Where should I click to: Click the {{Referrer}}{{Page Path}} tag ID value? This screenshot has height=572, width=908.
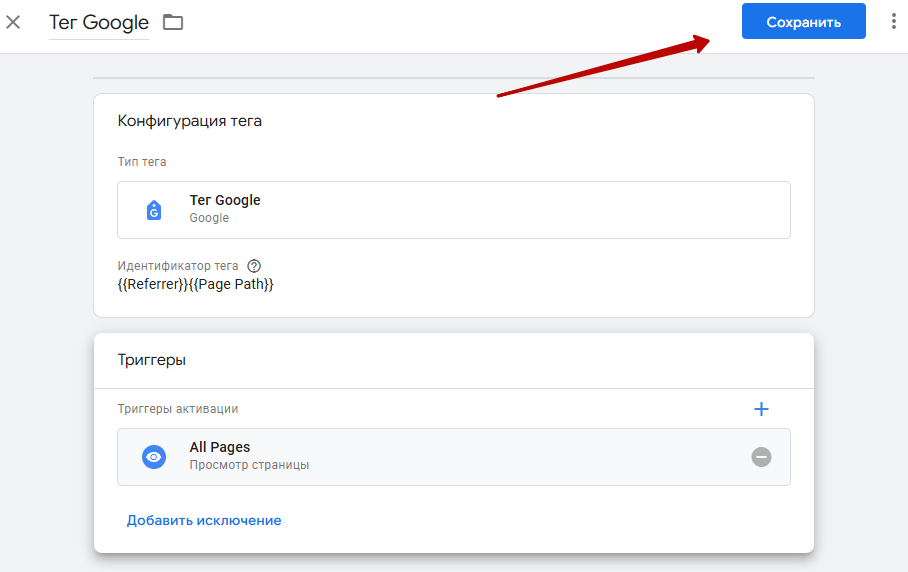coord(195,284)
